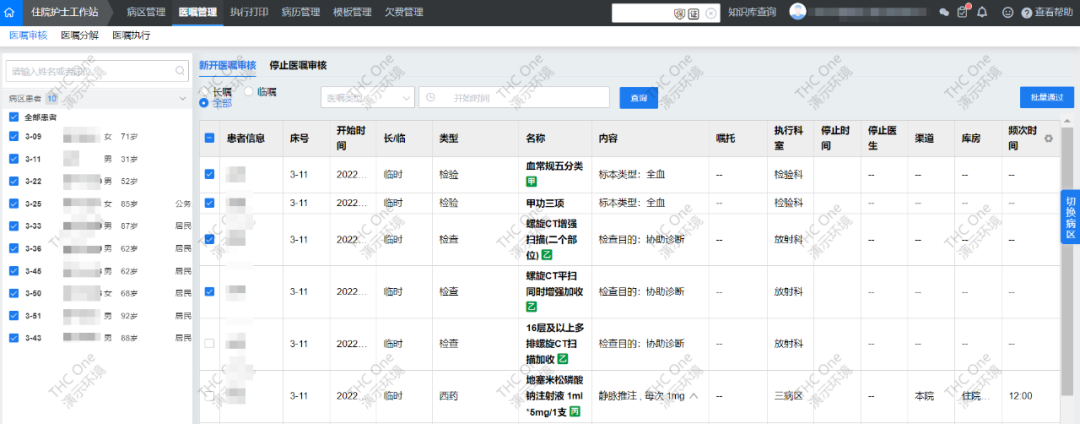Click the 批量通过 button
Image resolution: width=1080 pixels, height=424 pixels.
coord(1046,97)
